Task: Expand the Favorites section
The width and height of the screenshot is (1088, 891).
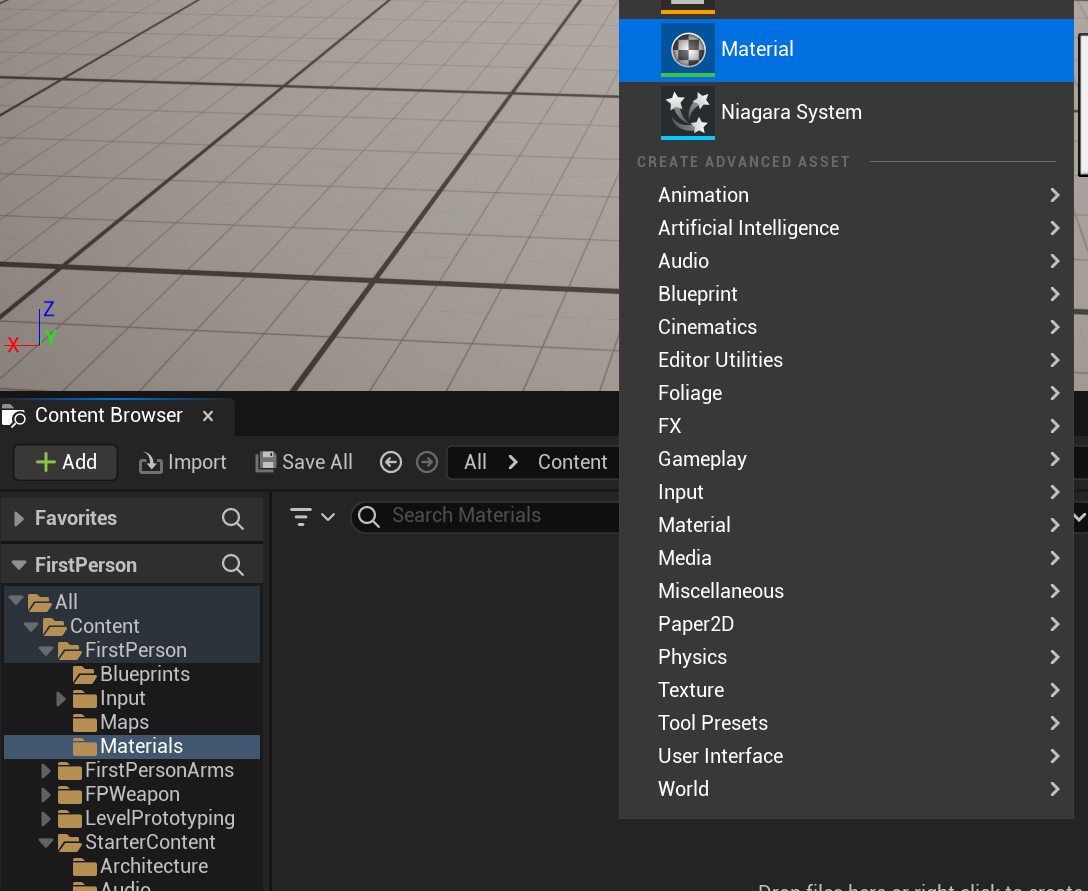Action: click(x=19, y=518)
